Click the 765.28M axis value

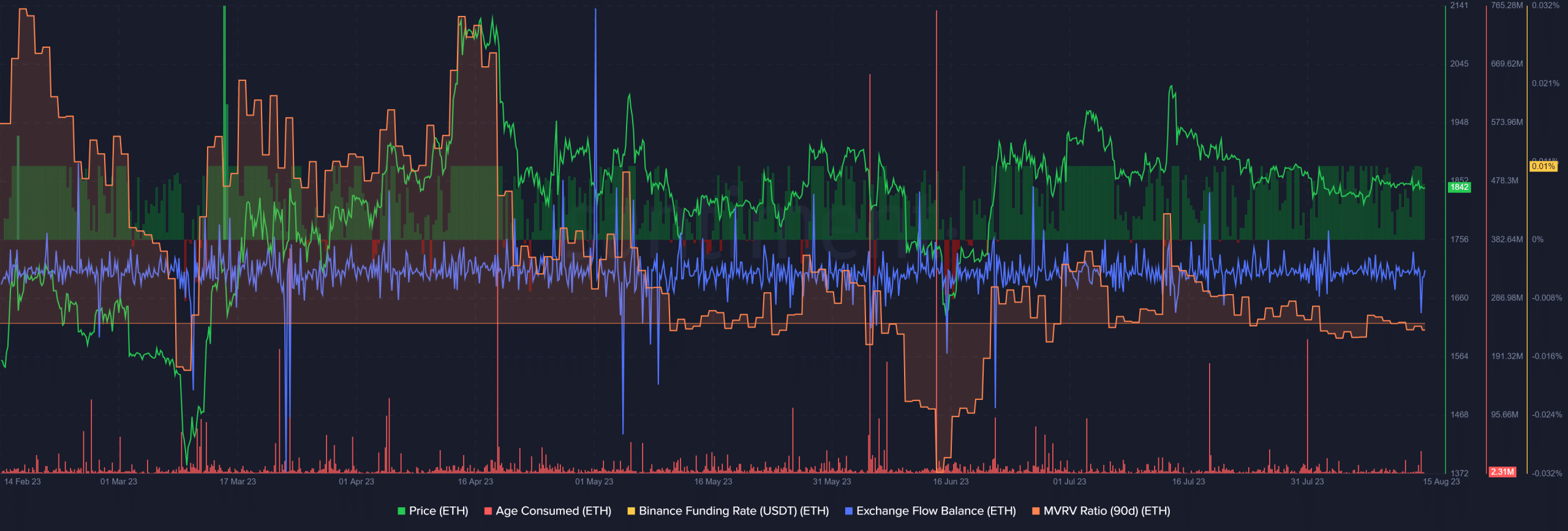point(1507,6)
